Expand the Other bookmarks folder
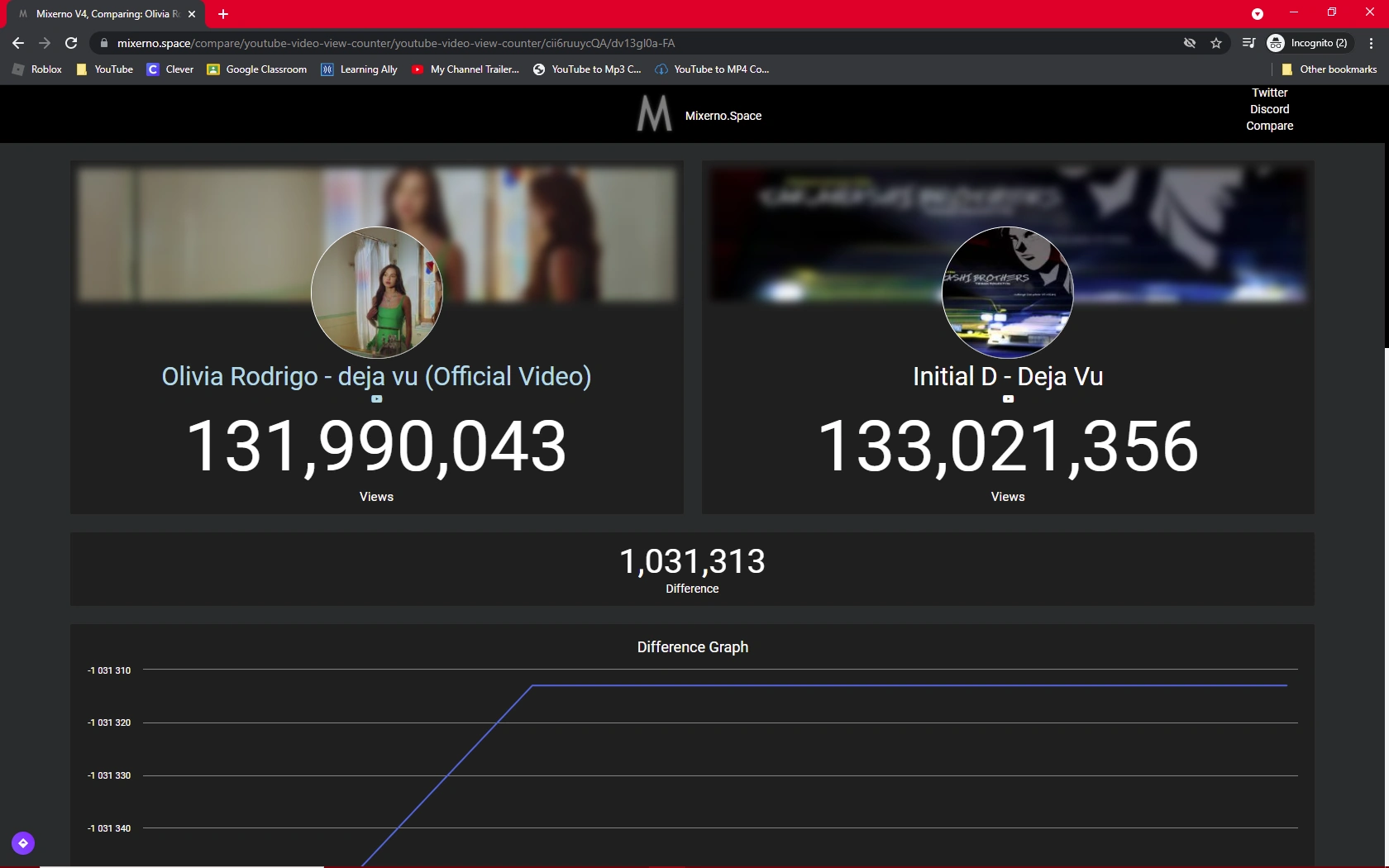This screenshot has width=1389, height=868. [x=1329, y=69]
